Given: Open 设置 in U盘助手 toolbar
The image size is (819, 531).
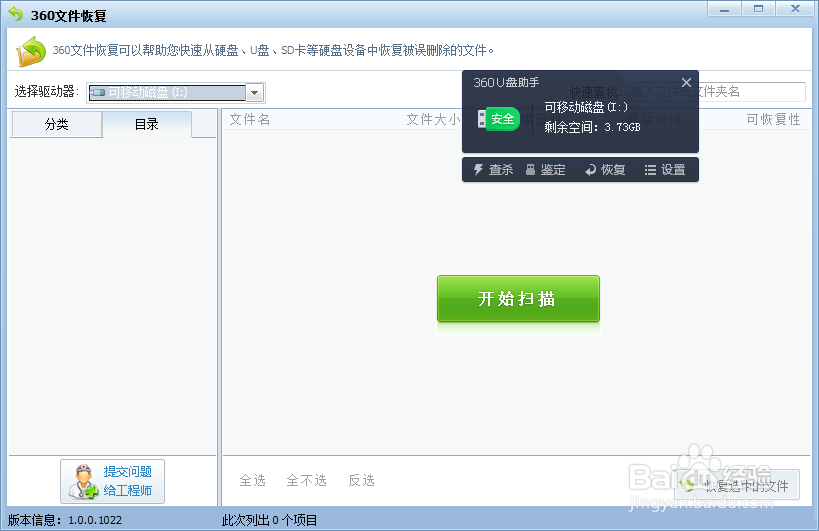Looking at the screenshot, I should click(x=665, y=170).
